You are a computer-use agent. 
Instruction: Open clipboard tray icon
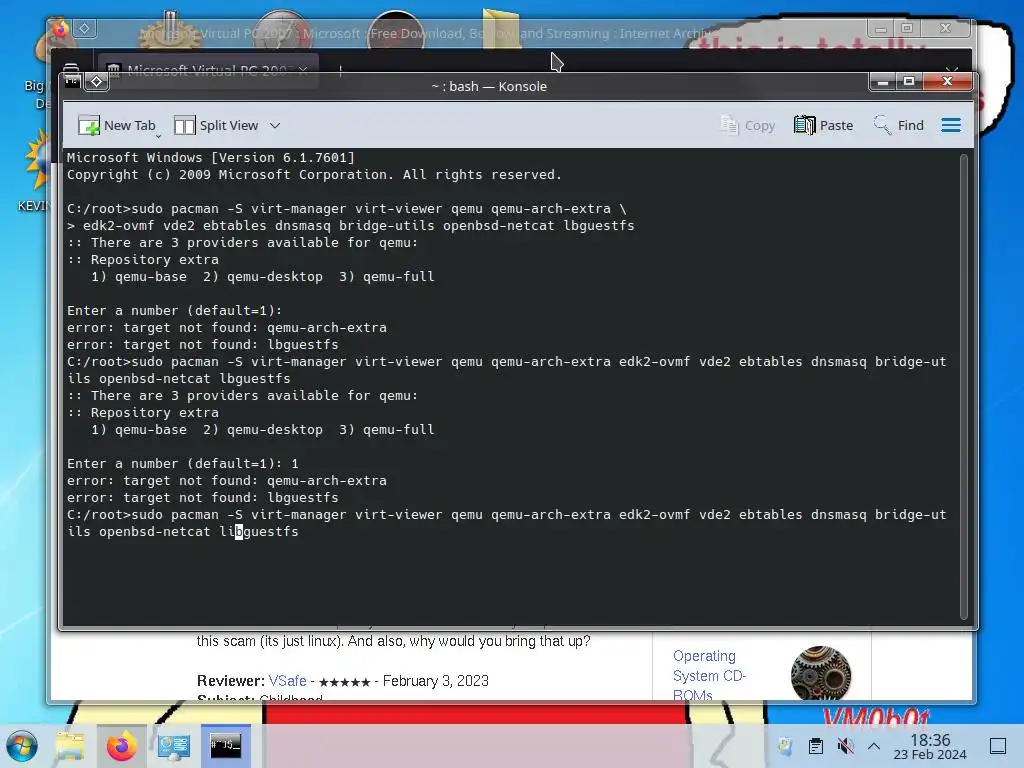[815, 746]
